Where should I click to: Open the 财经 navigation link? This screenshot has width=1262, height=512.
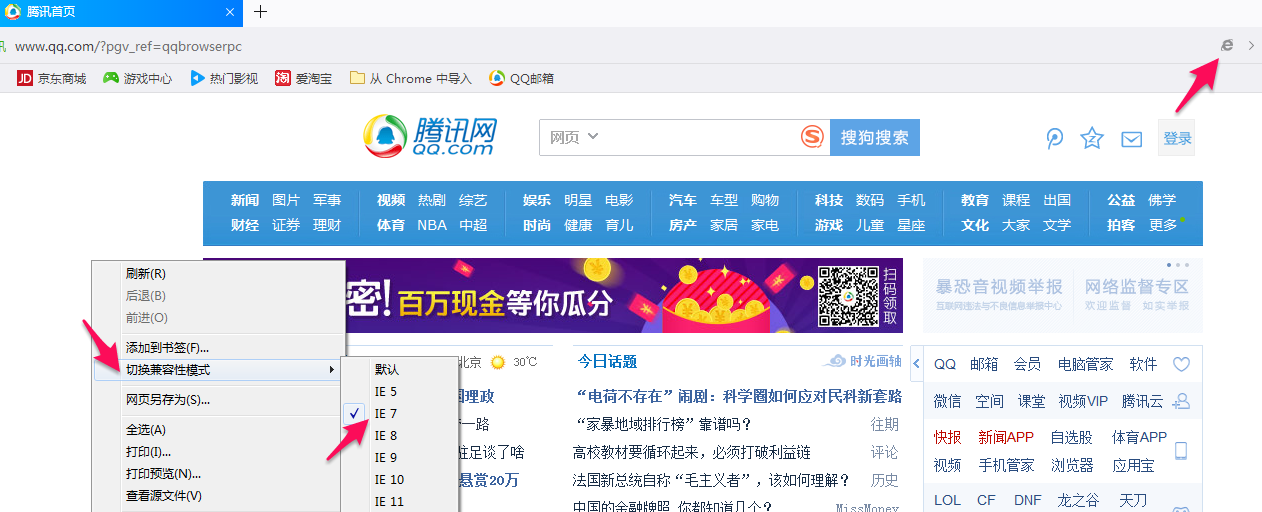(245, 225)
